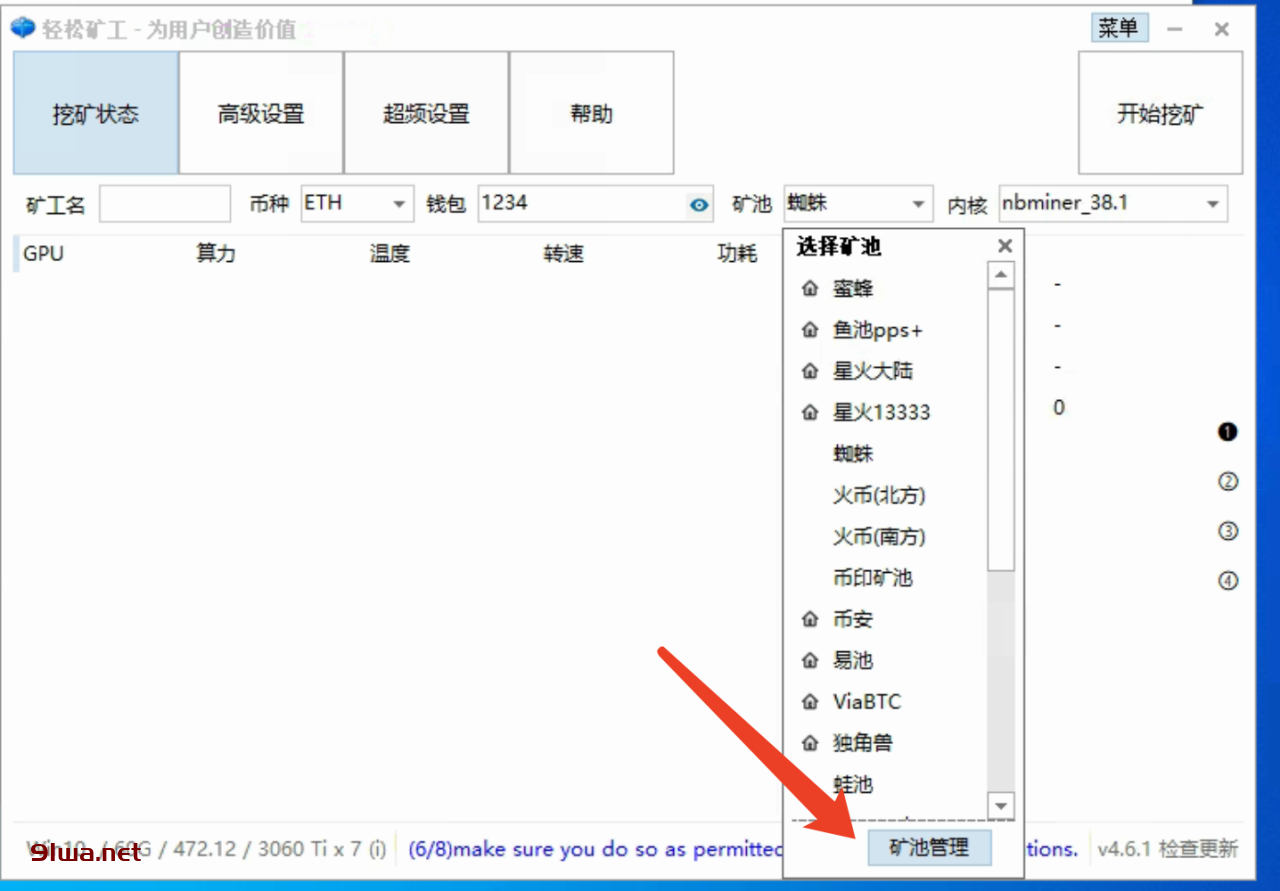Click the home icon beside 星火大陆

810,371
